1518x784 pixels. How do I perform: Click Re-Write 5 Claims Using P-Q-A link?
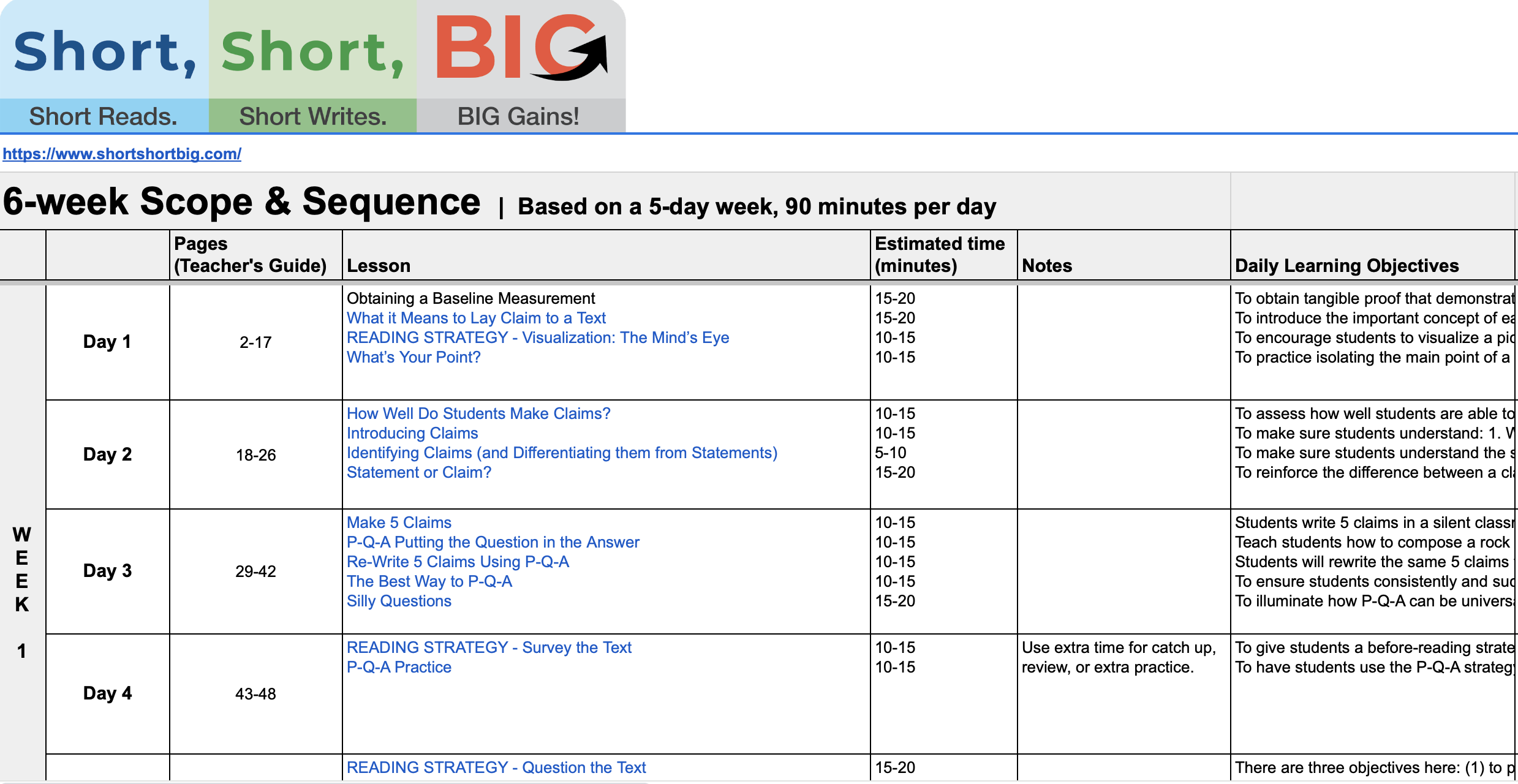[458, 562]
